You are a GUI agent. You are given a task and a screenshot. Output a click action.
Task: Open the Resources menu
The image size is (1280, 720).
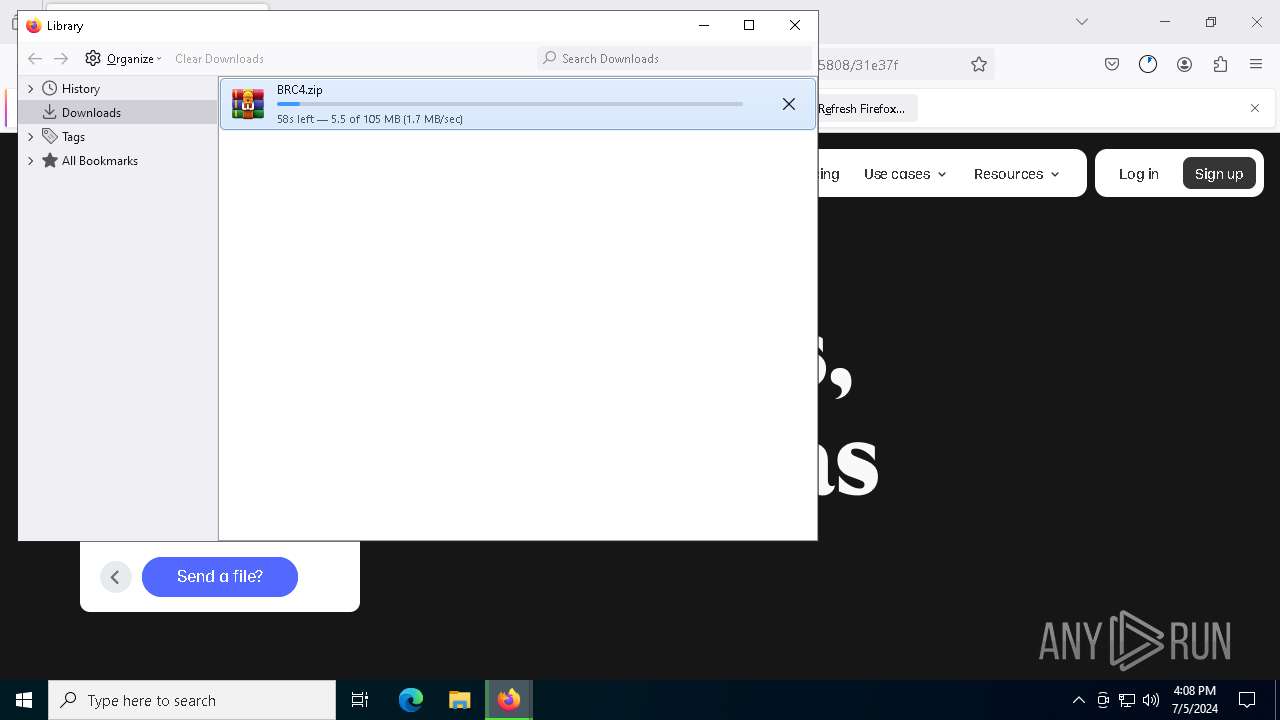[1016, 174]
